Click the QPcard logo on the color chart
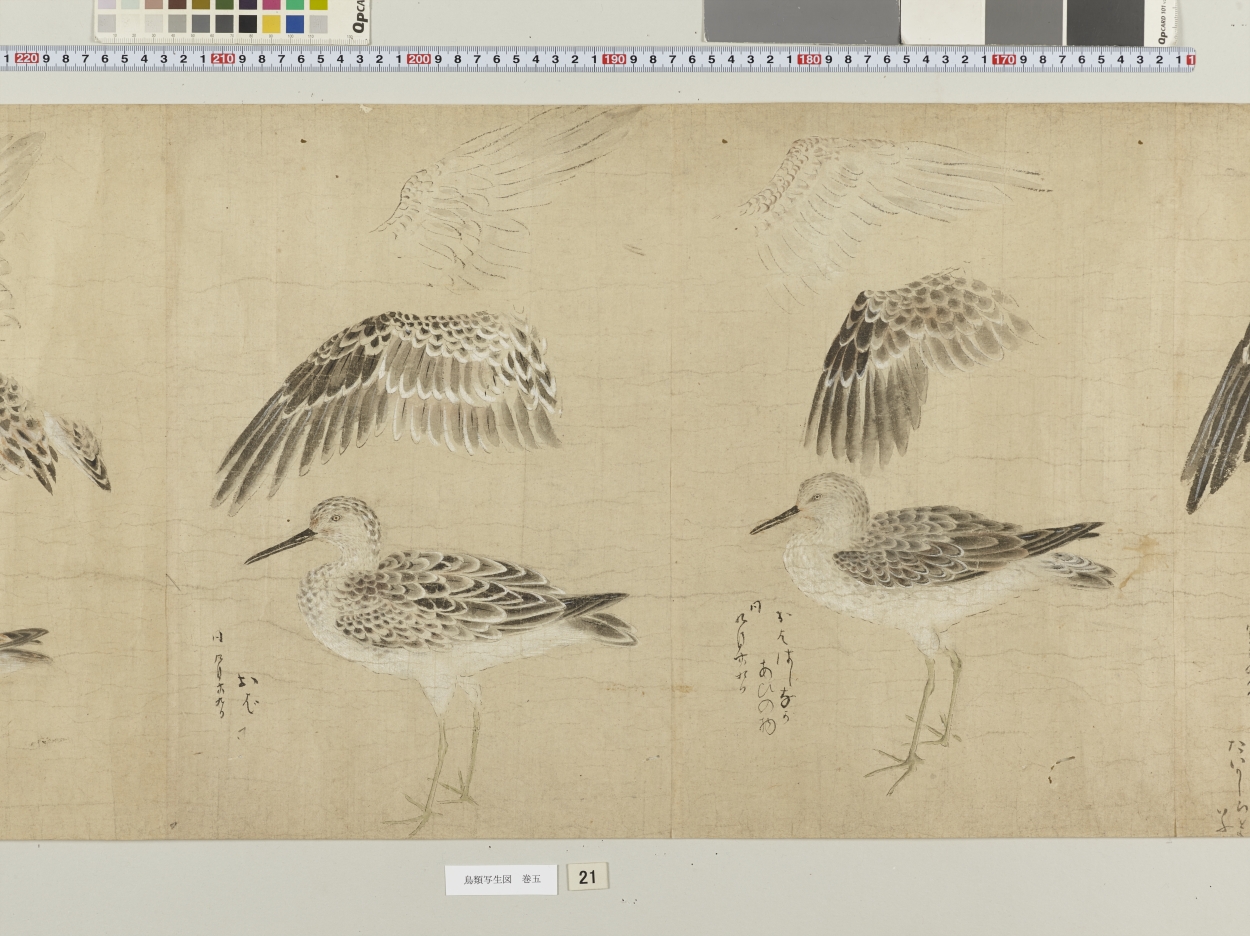 (359, 18)
